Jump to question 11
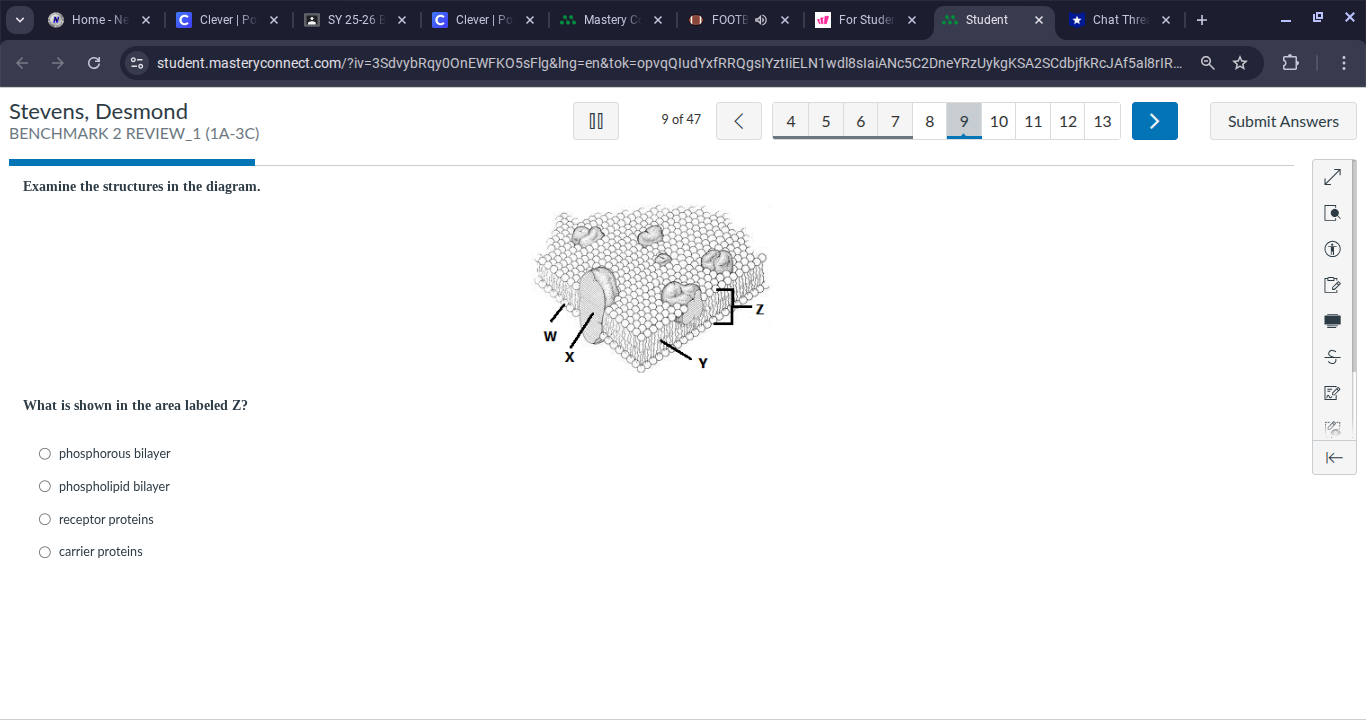The image size is (1366, 720). click(1034, 121)
